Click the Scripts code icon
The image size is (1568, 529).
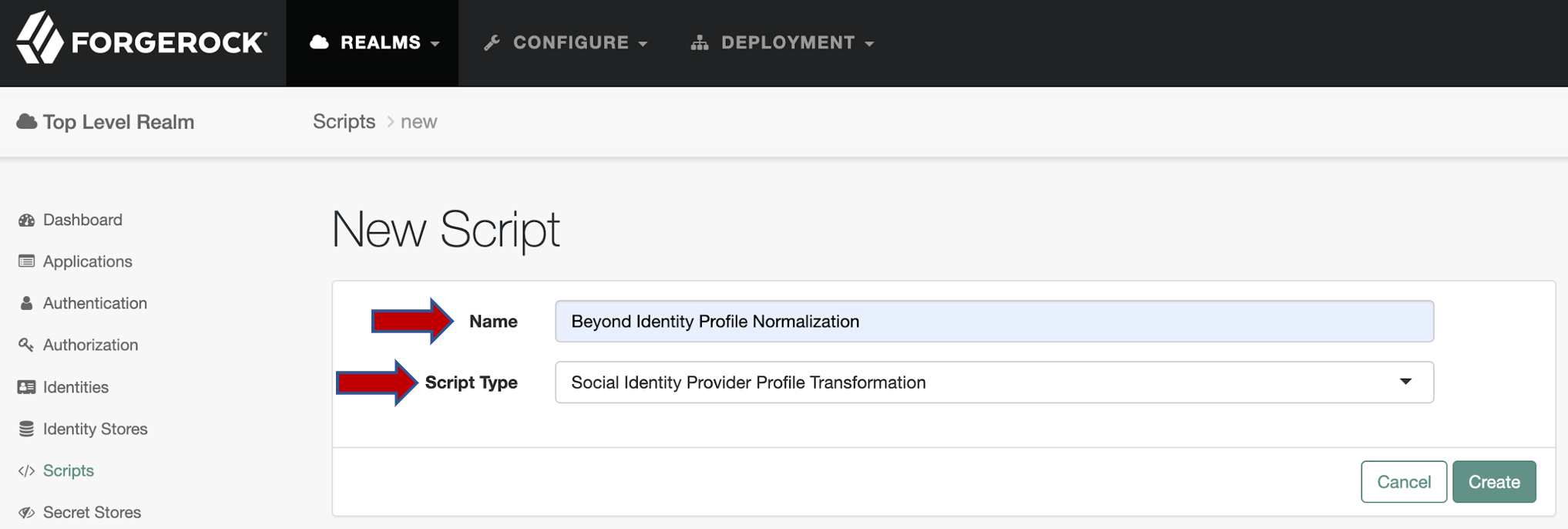(x=26, y=470)
